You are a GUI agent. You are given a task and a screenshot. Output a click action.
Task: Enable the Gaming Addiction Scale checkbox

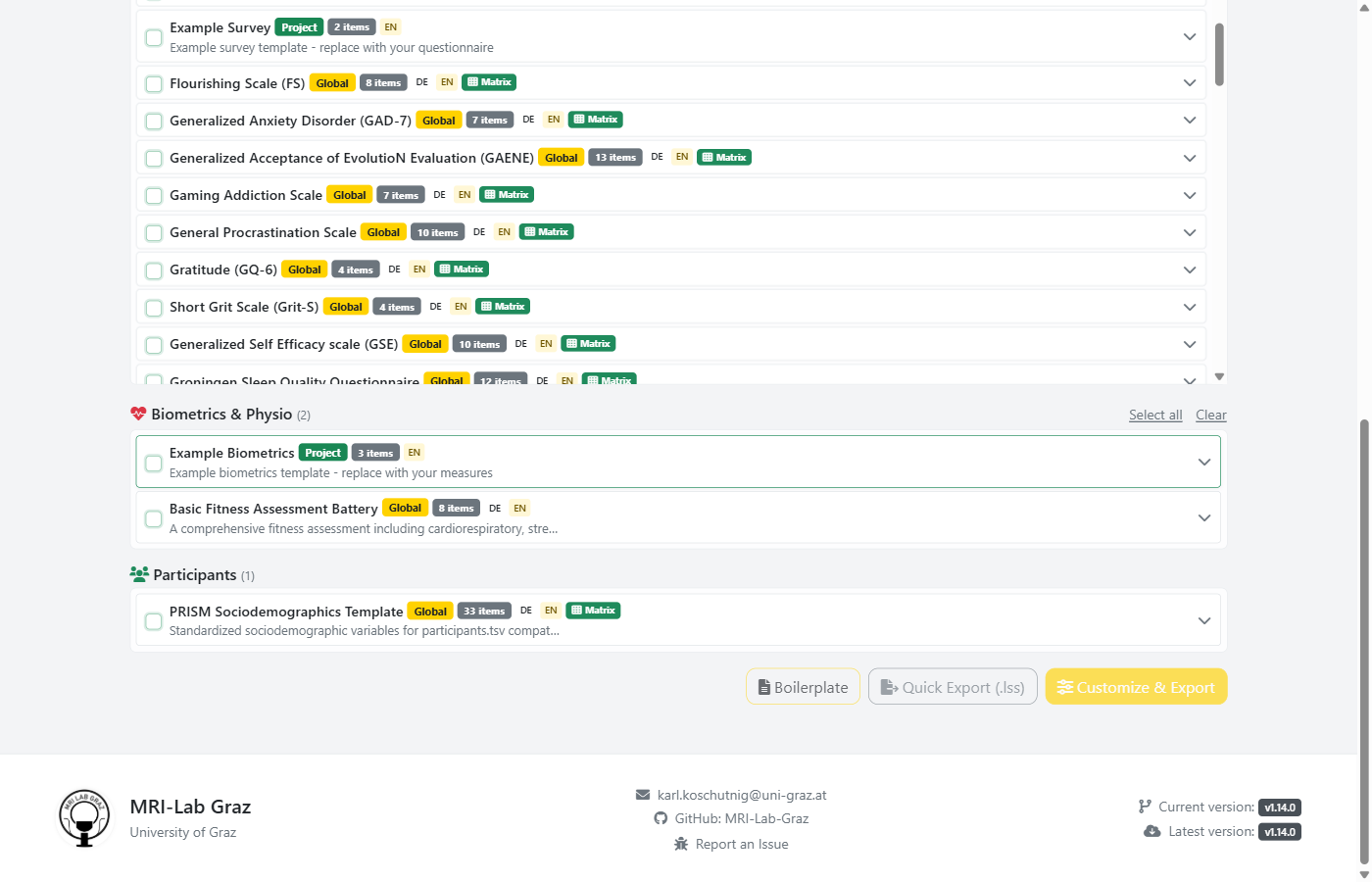[154, 196]
